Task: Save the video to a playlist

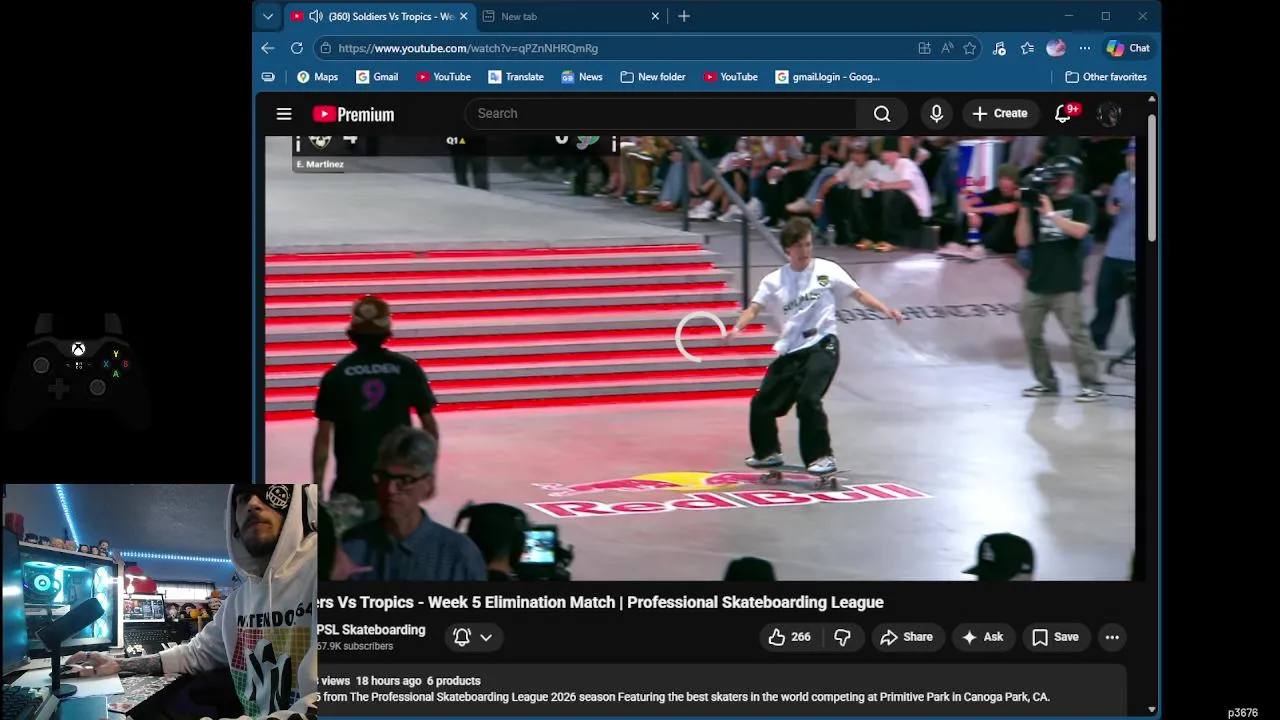Action: pos(1056,637)
